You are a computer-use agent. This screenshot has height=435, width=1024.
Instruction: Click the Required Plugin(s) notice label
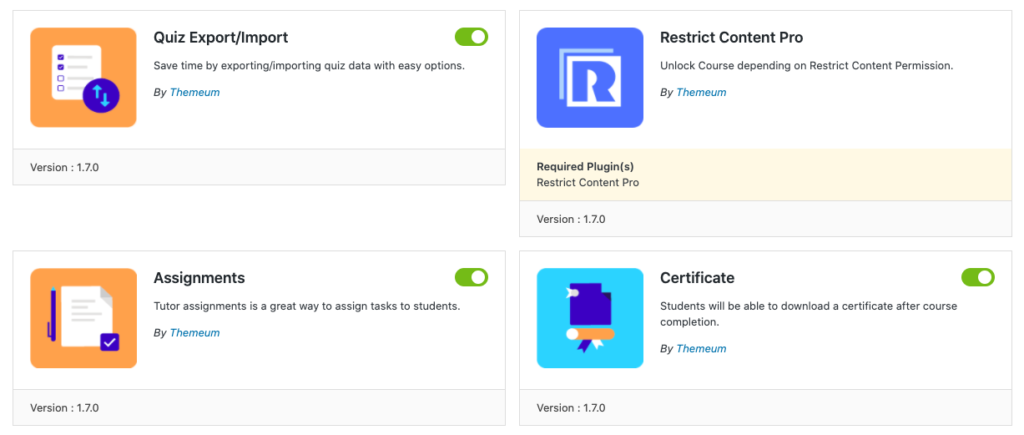tap(585, 167)
